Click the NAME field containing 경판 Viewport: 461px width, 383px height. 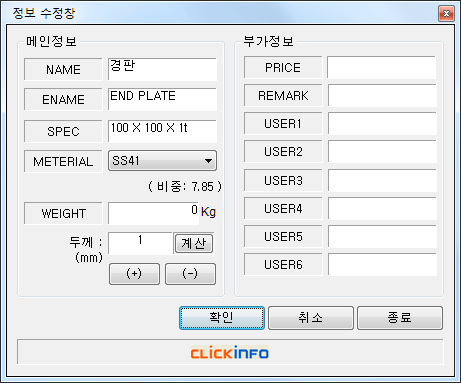click(x=162, y=69)
